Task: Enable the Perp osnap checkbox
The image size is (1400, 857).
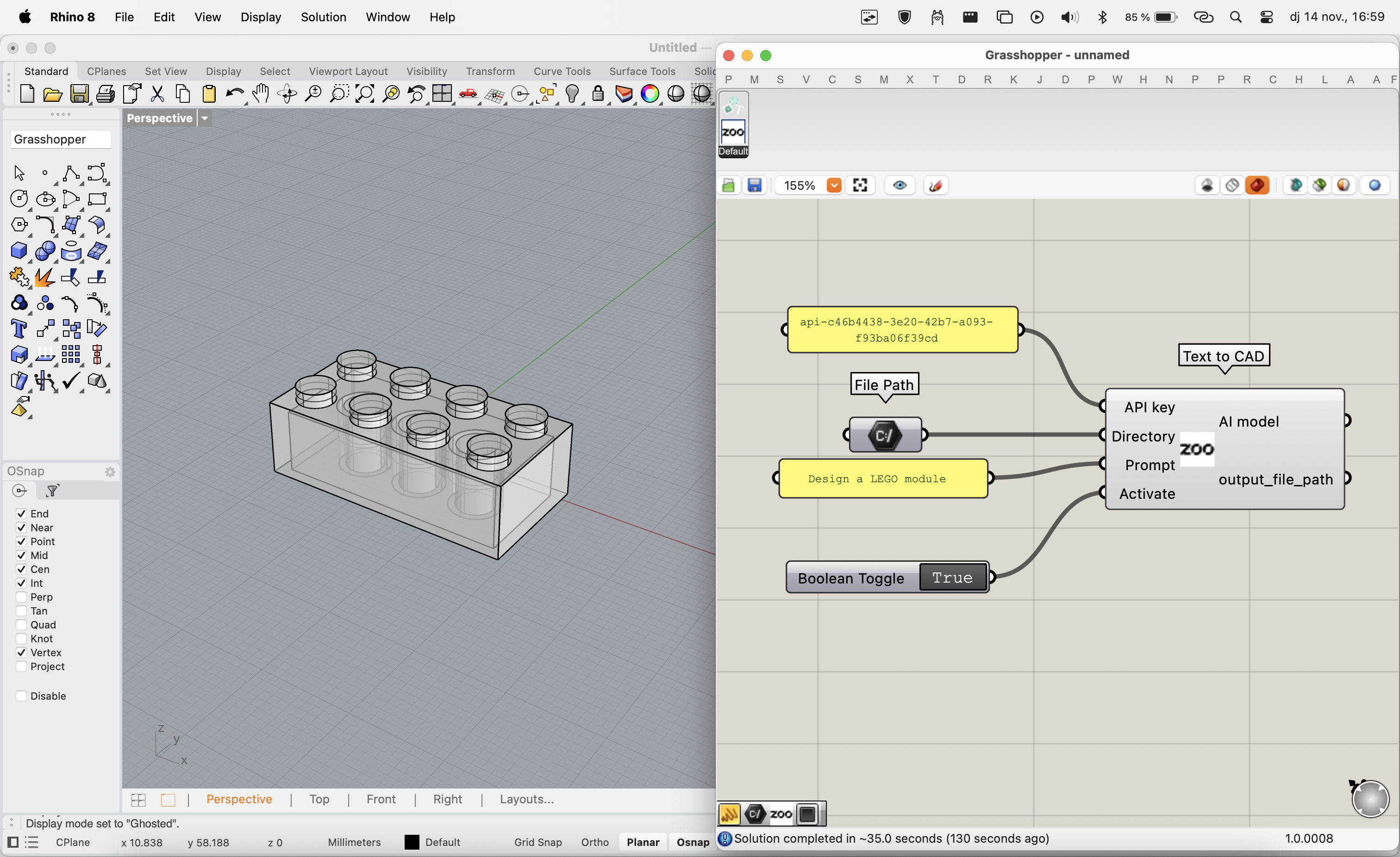Action: (x=21, y=597)
